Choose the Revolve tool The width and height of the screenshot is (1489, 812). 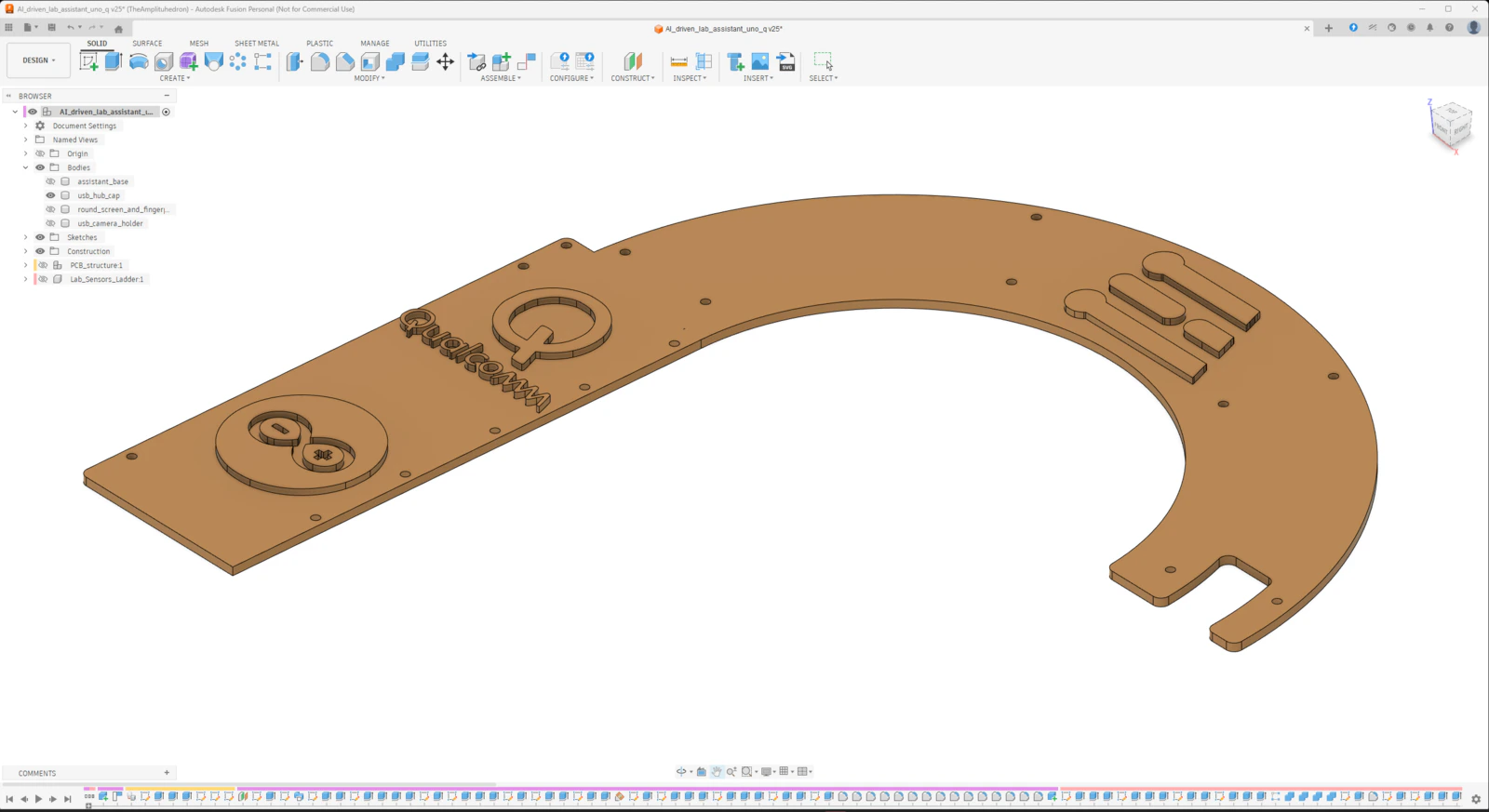[139, 61]
